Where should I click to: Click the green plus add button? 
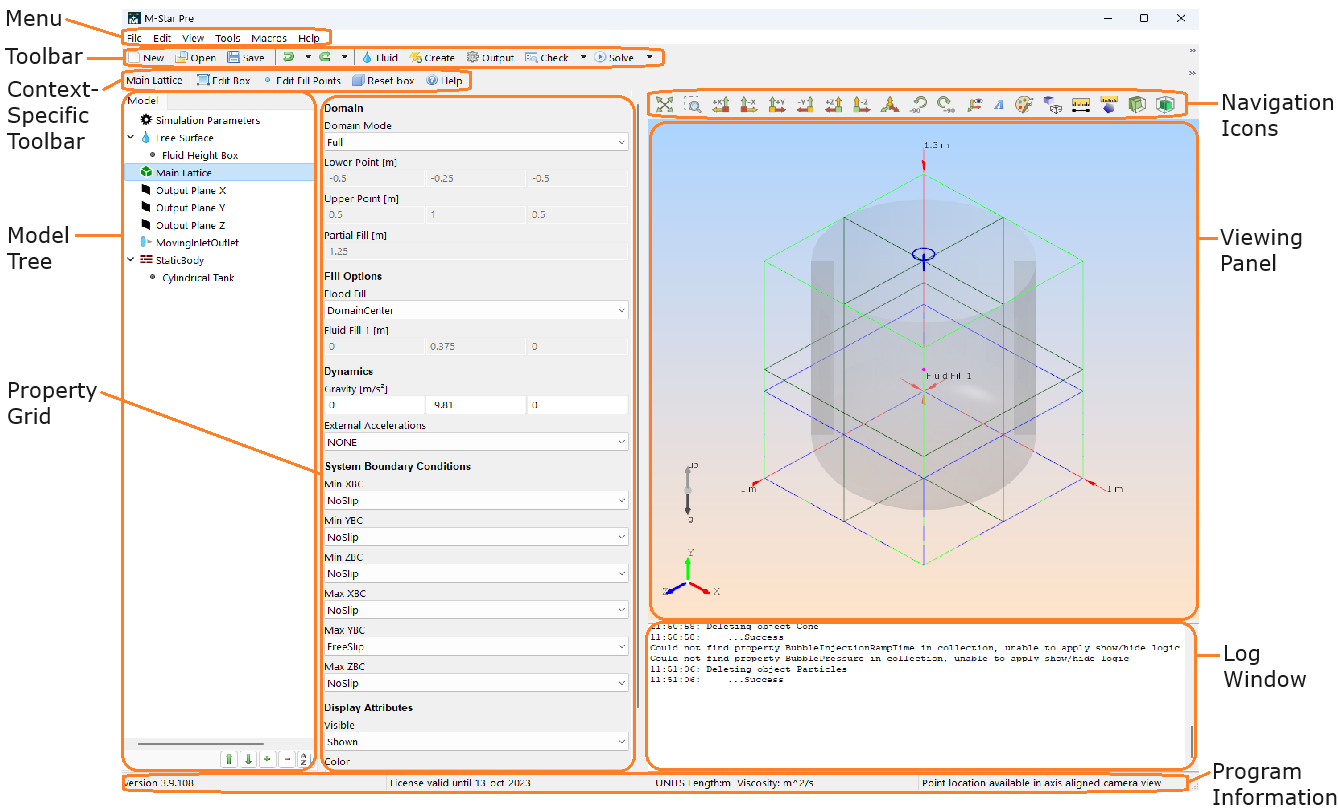pos(266,759)
